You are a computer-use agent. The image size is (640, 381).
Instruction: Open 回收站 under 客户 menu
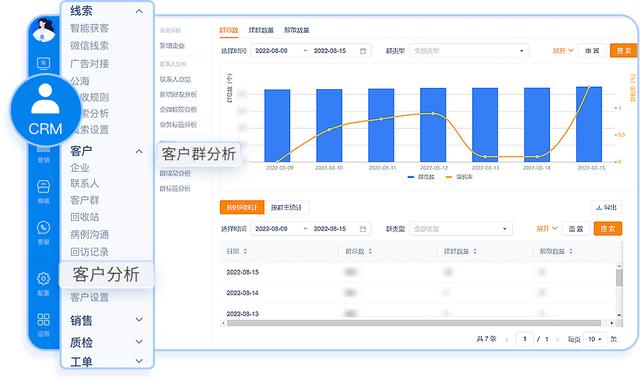click(x=84, y=217)
